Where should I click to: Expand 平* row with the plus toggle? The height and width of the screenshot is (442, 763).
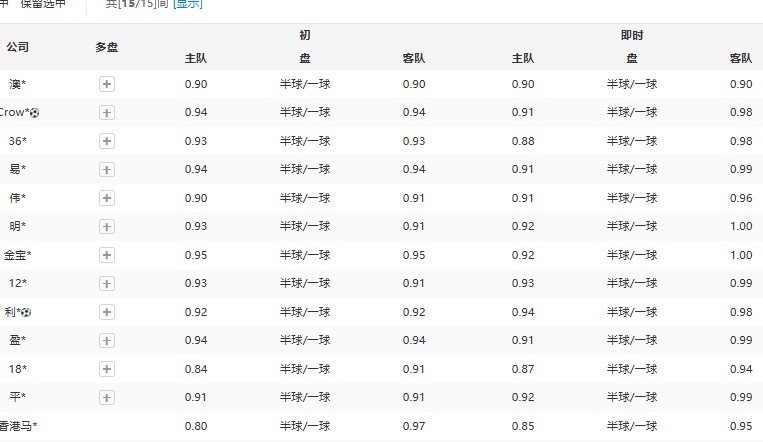tap(107, 398)
